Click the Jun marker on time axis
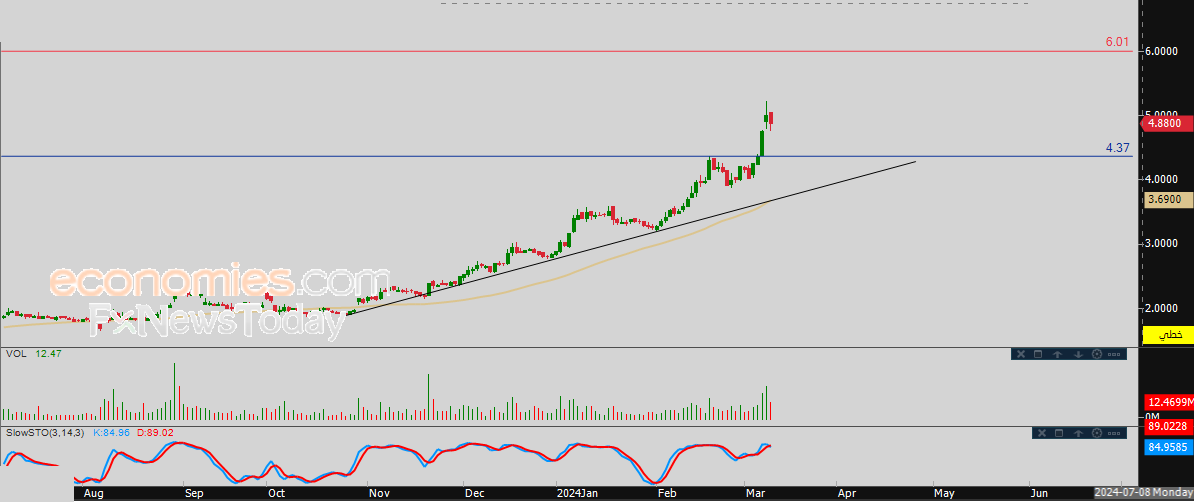Image resolution: width=1194 pixels, height=502 pixels. 1039,494
